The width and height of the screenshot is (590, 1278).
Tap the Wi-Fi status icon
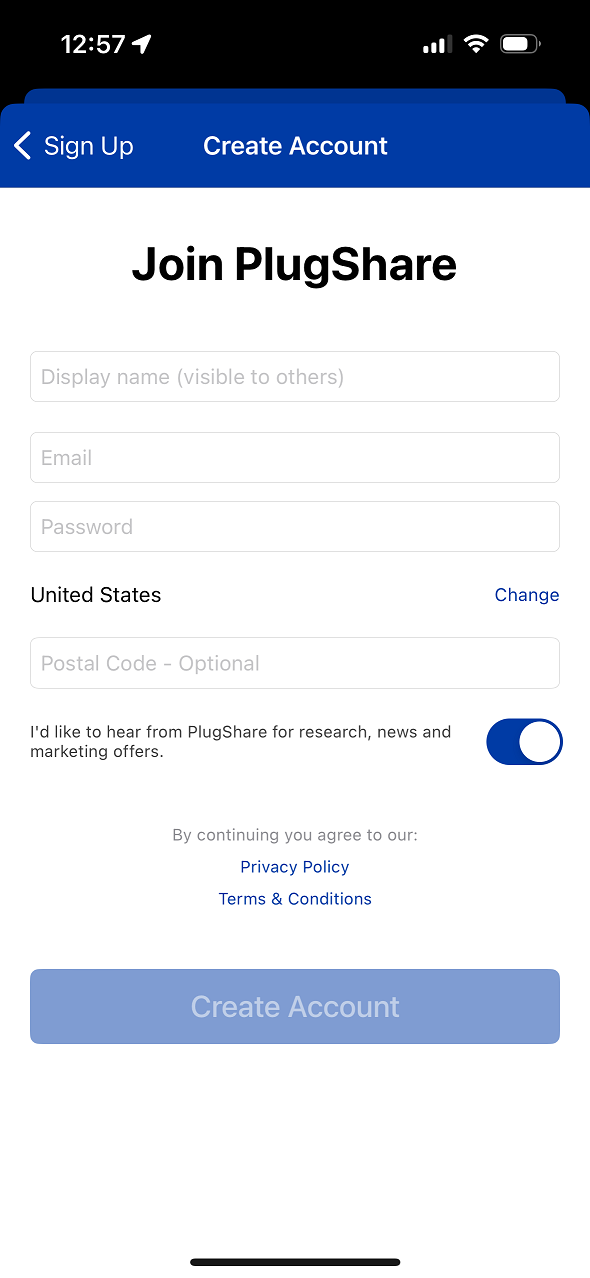[x=476, y=44]
